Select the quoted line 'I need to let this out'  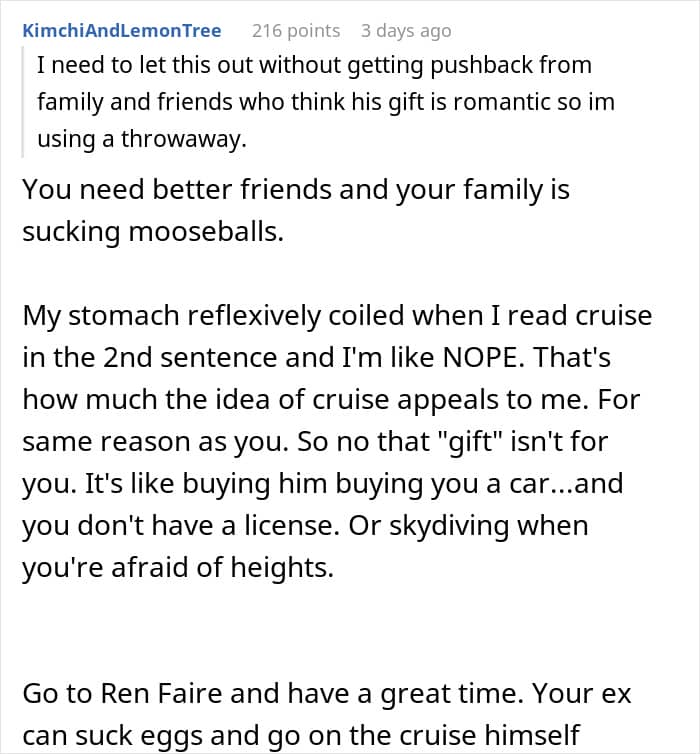pyautogui.click(x=314, y=65)
